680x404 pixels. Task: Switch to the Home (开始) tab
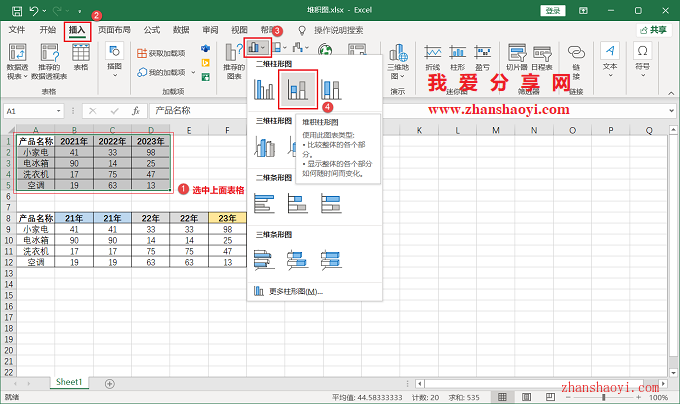48,30
